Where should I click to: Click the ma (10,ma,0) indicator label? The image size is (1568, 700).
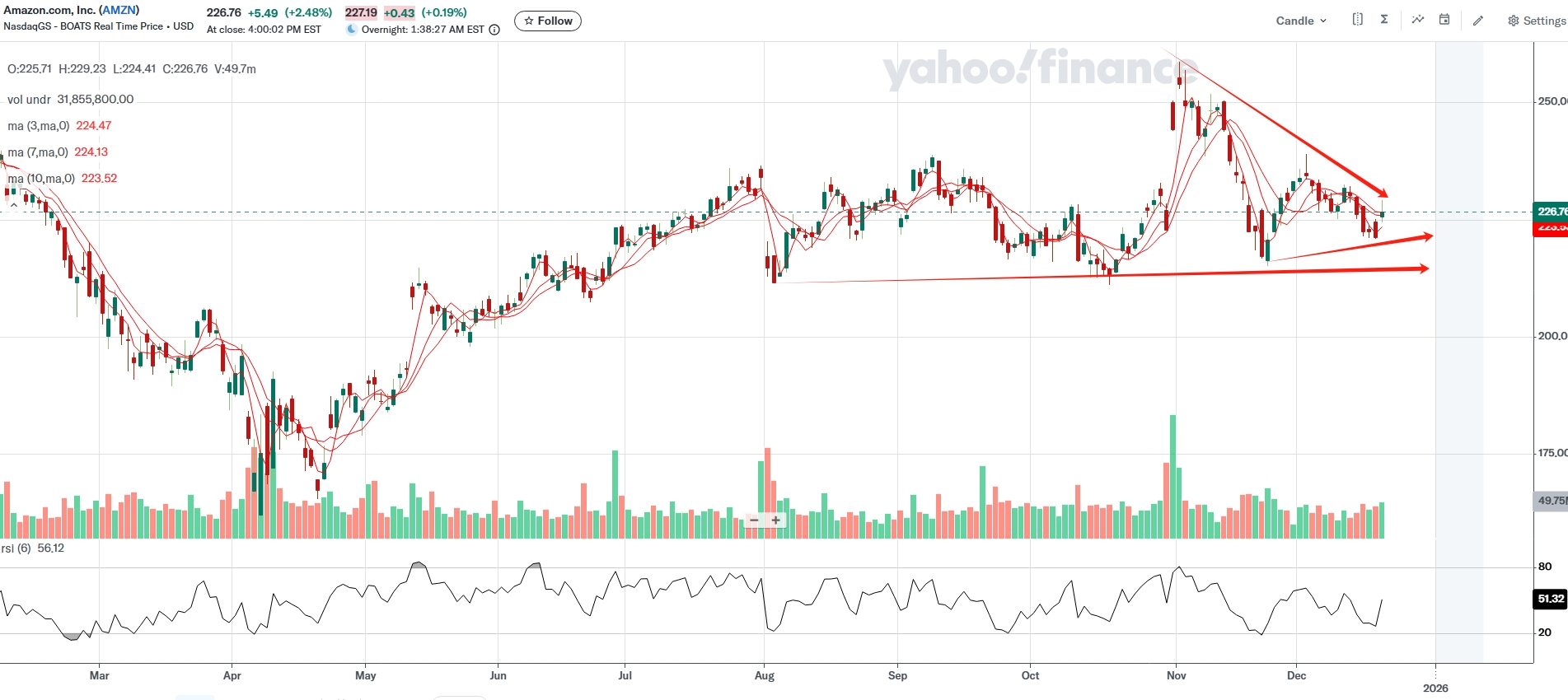(x=41, y=179)
